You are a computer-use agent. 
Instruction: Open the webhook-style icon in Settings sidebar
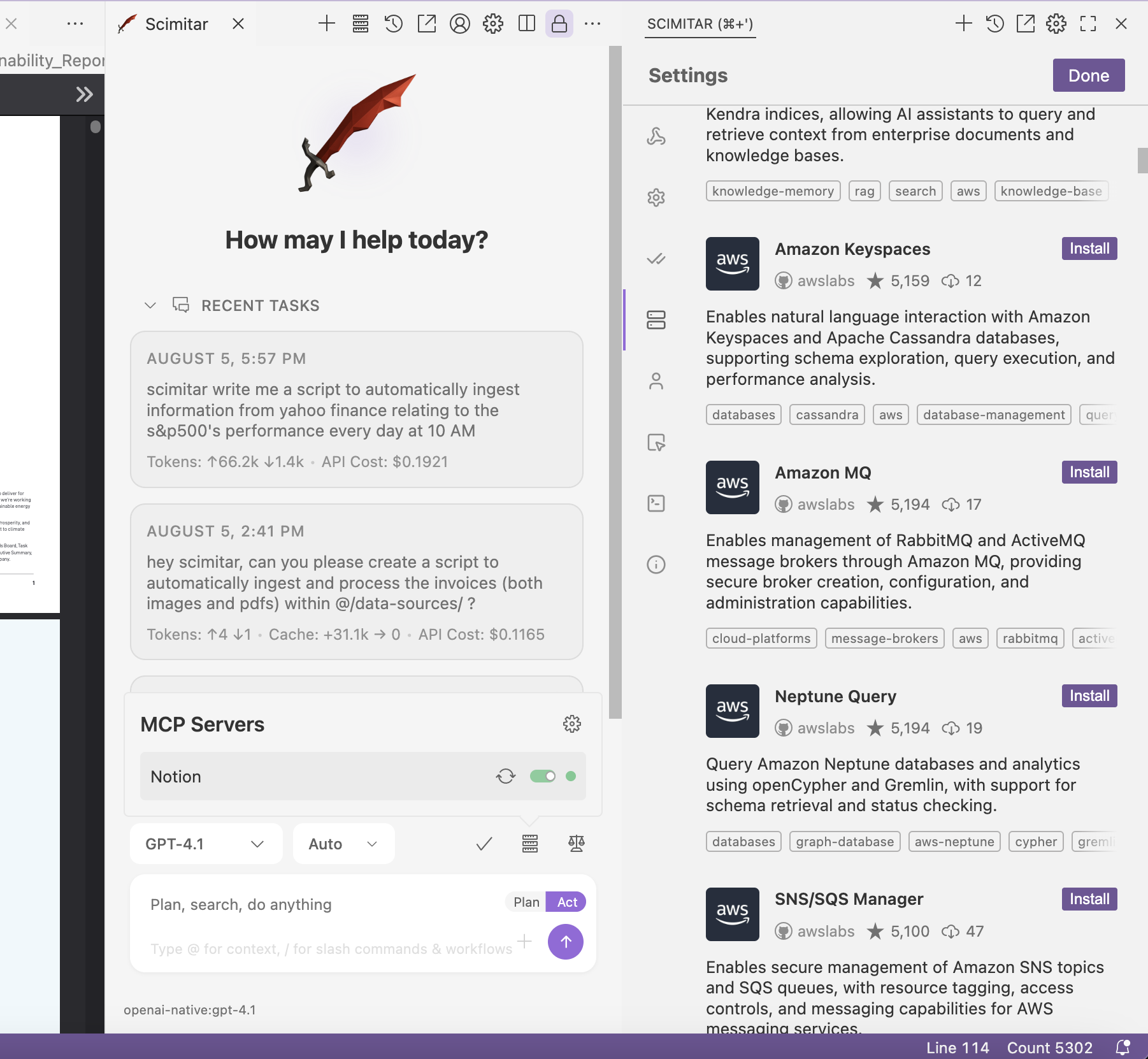pyautogui.click(x=656, y=136)
